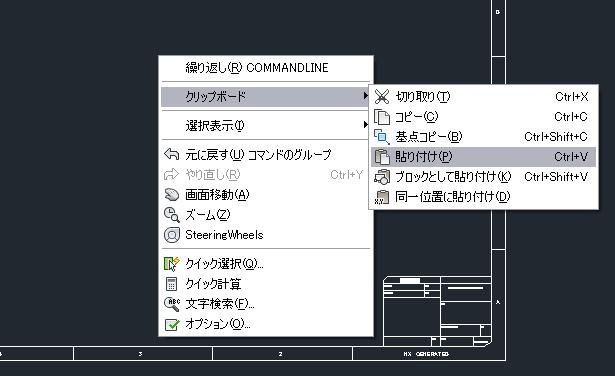This screenshot has width=615, height=376.
Task: Expand the クリップボード submenu arrow
Action: (365, 96)
